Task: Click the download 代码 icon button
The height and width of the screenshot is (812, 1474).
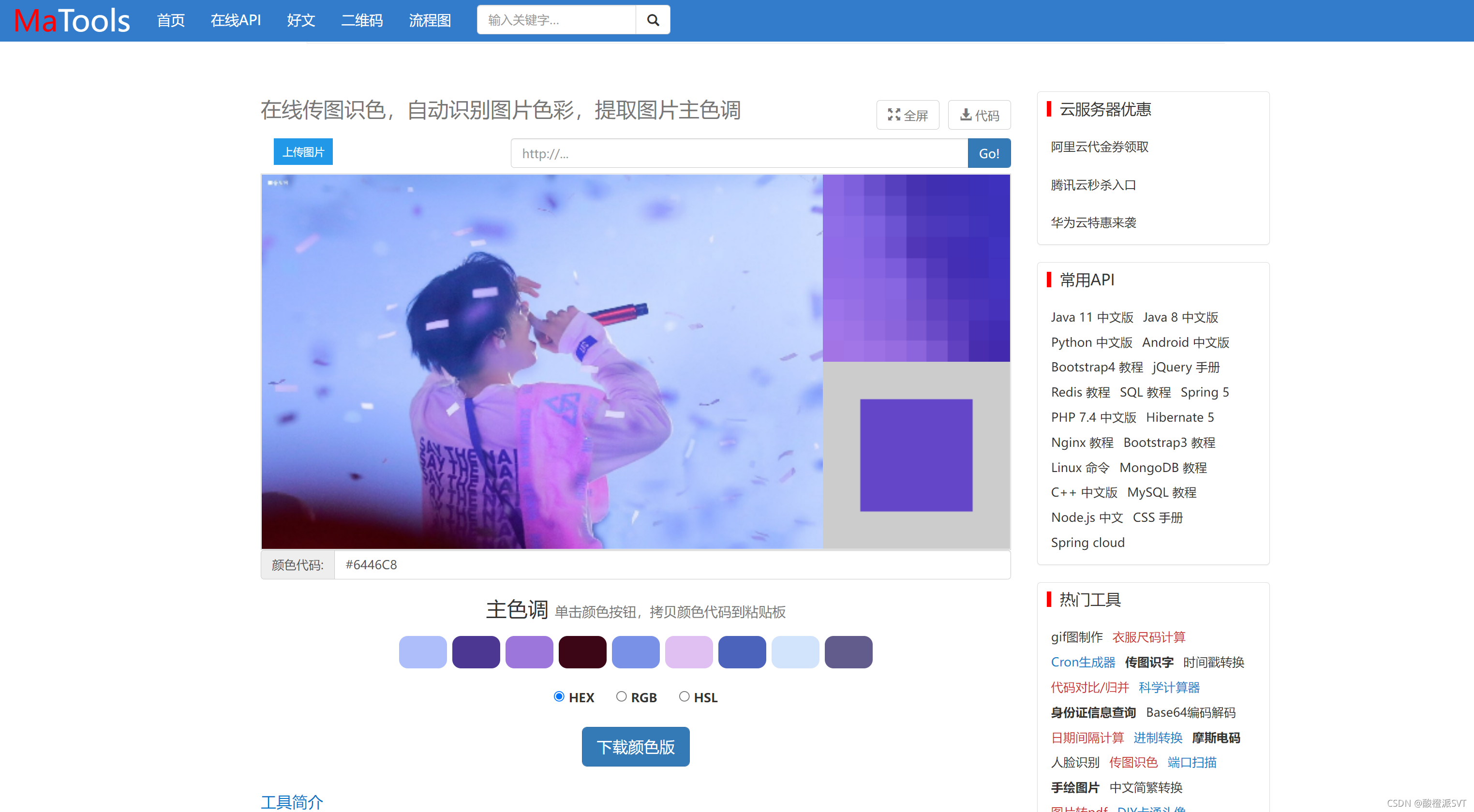Action: tap(979, 115)
